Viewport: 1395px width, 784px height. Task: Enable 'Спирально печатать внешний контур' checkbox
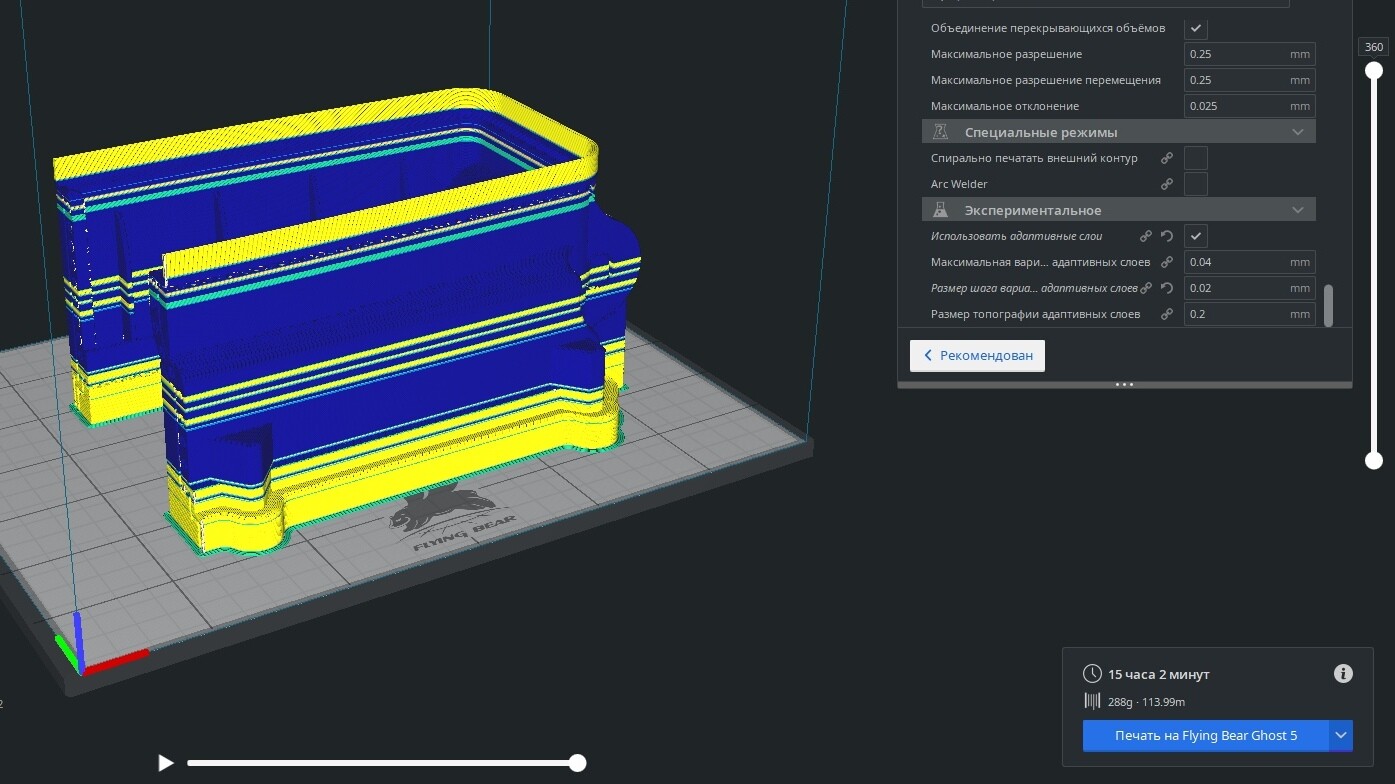pyautogui.click(x=1195, y=158)
